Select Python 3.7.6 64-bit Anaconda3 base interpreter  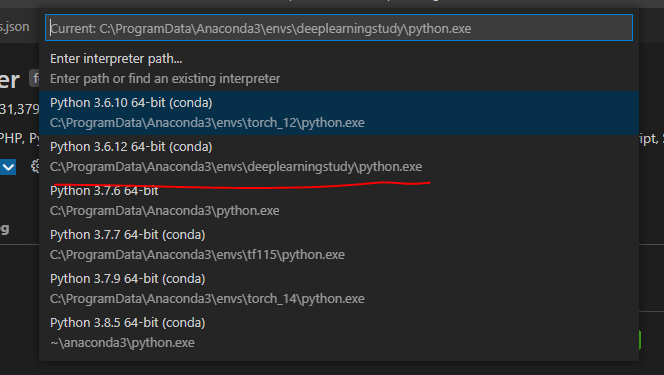click(339, 201)
